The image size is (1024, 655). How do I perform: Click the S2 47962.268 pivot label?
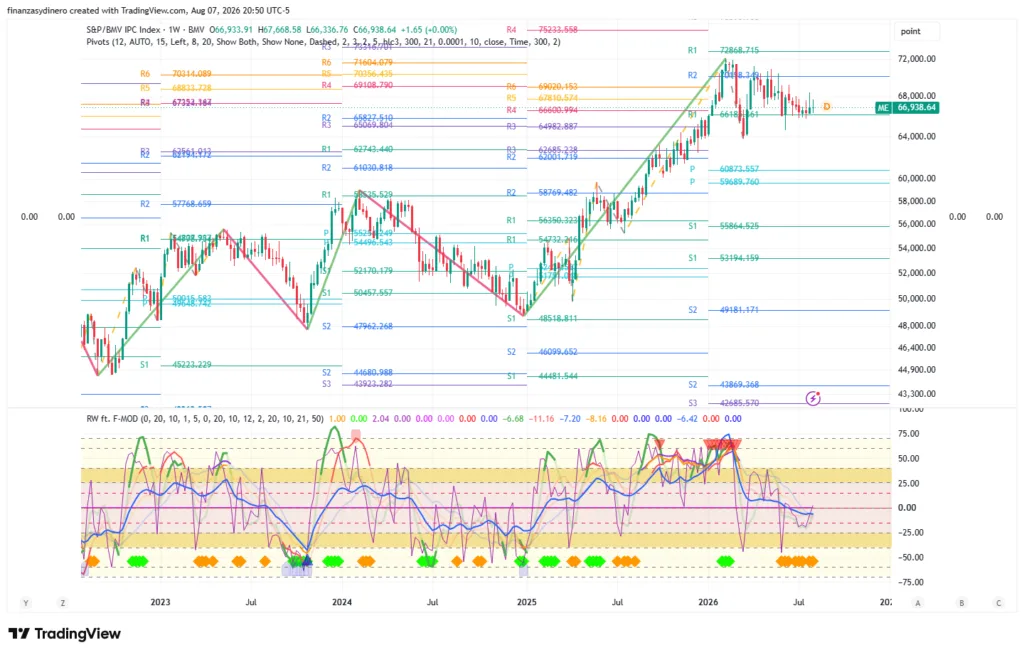(x=357, y=326)
